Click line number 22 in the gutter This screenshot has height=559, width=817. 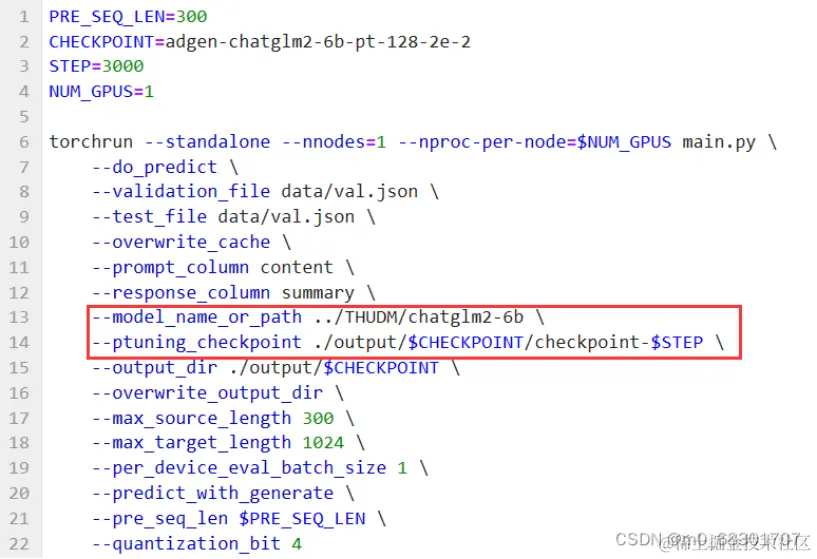coord(19,544)
